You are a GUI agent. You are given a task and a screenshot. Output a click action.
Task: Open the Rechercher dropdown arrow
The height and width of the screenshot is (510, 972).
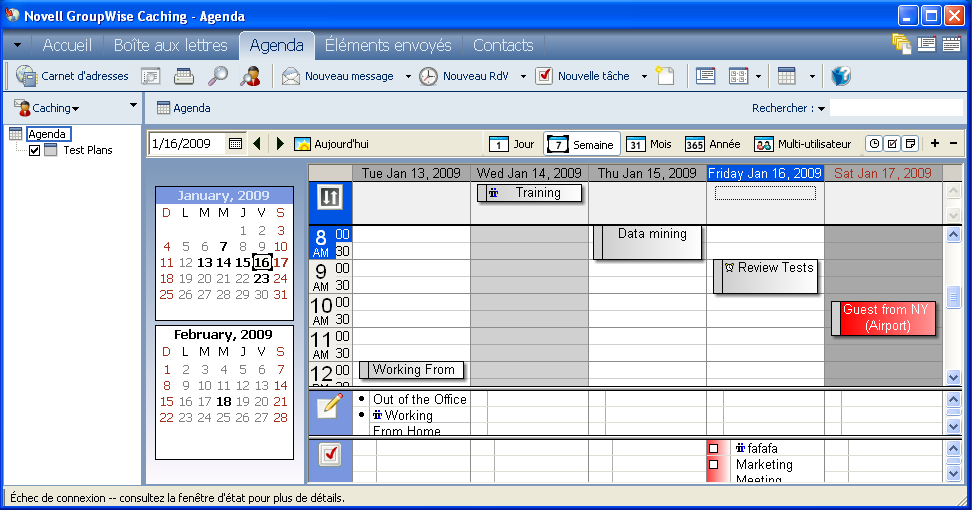point(821,108)
